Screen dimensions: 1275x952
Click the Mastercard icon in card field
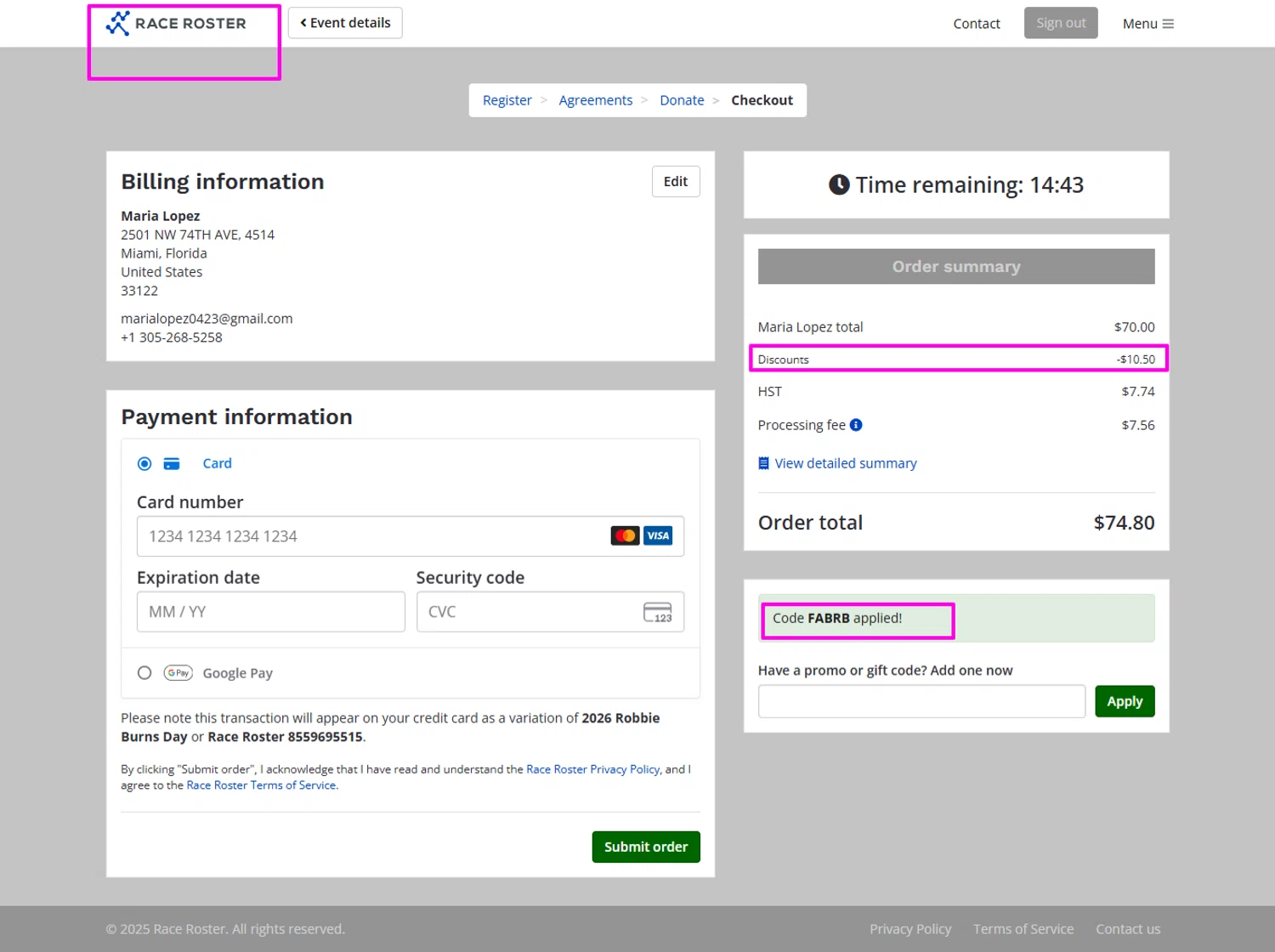pyautogui.click(x=625, y=535)
